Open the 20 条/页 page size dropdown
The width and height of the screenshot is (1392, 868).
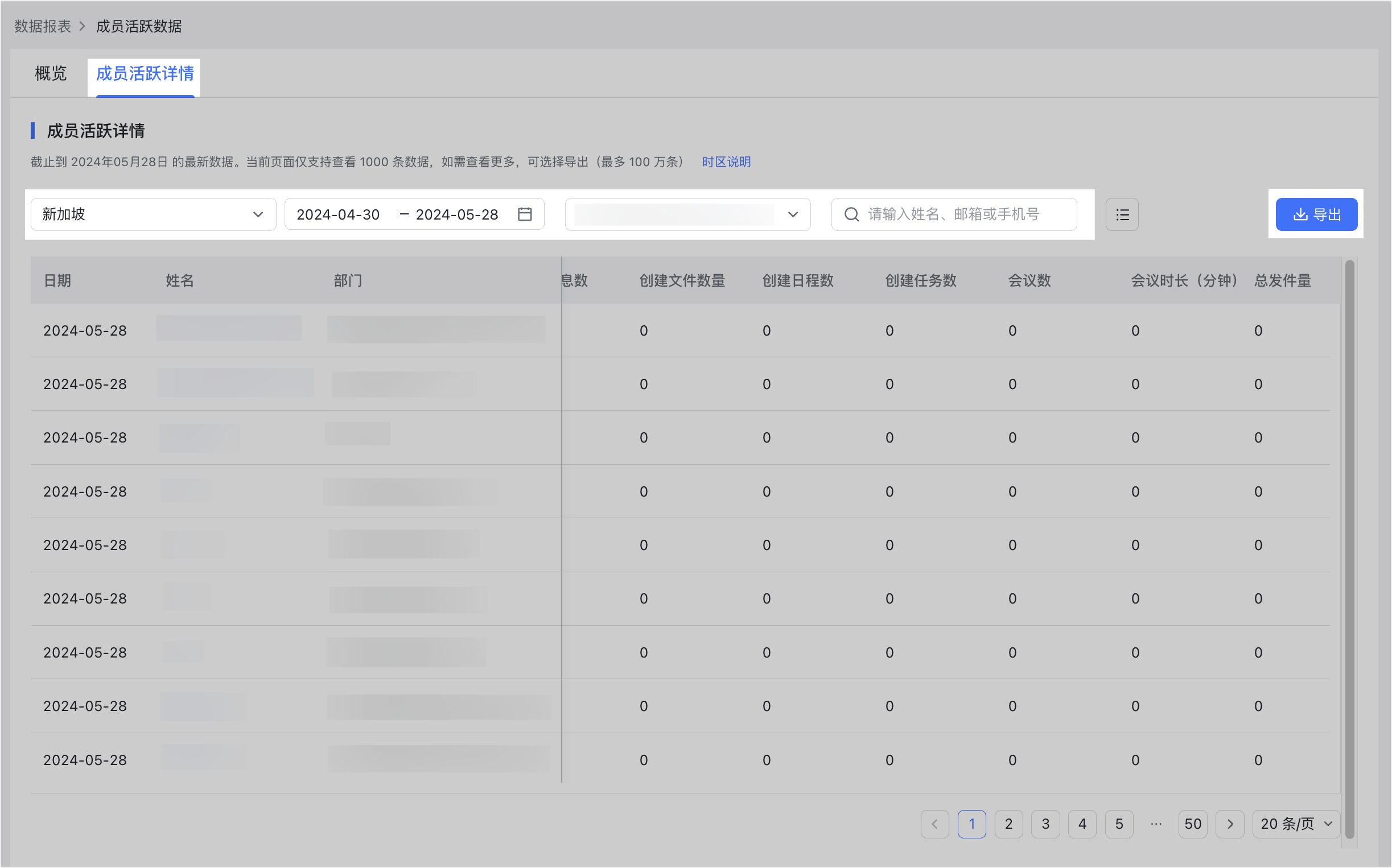coord(1295,824)
